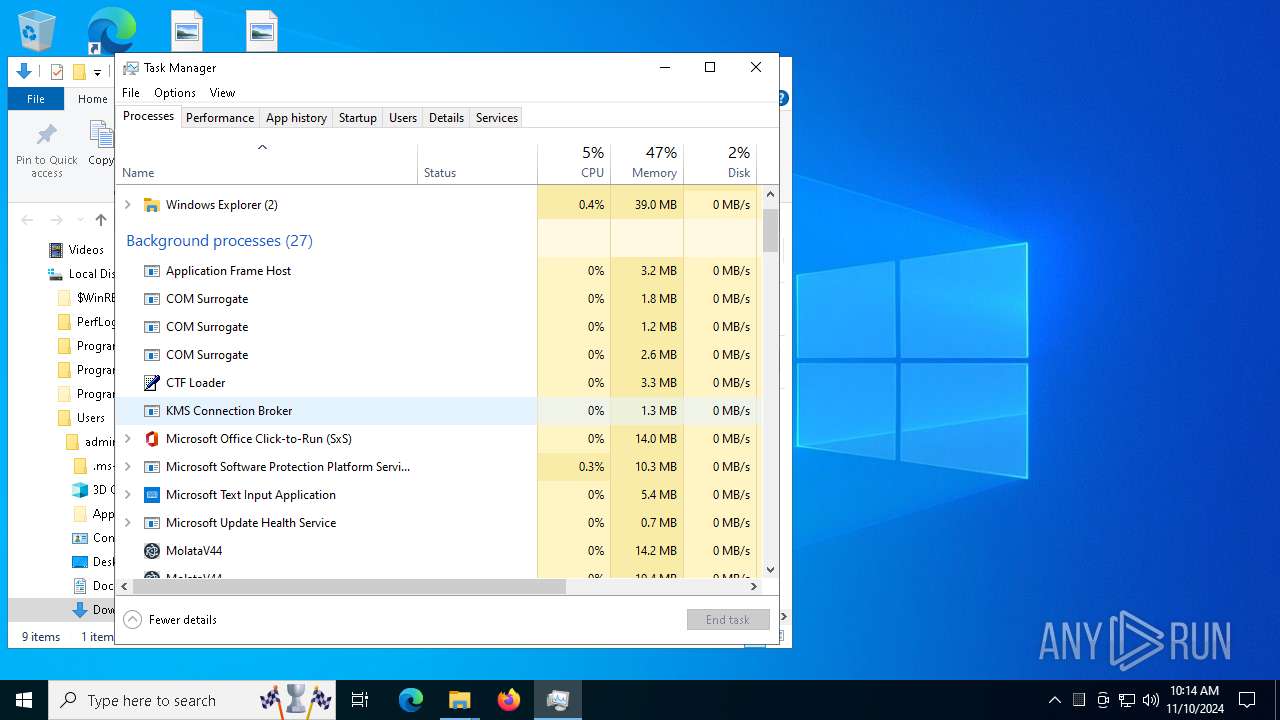Switch to the Users tab
Image resolution: width=1280 pixels, height=720 pixels.
403,118
